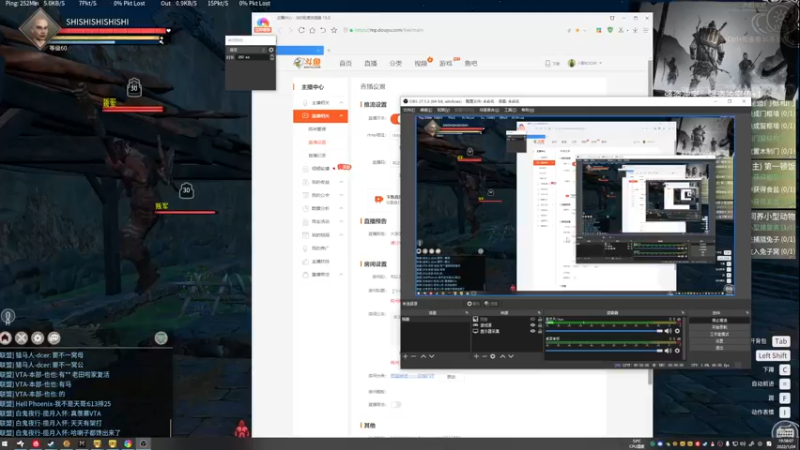Click the Douyu logo

307,63
